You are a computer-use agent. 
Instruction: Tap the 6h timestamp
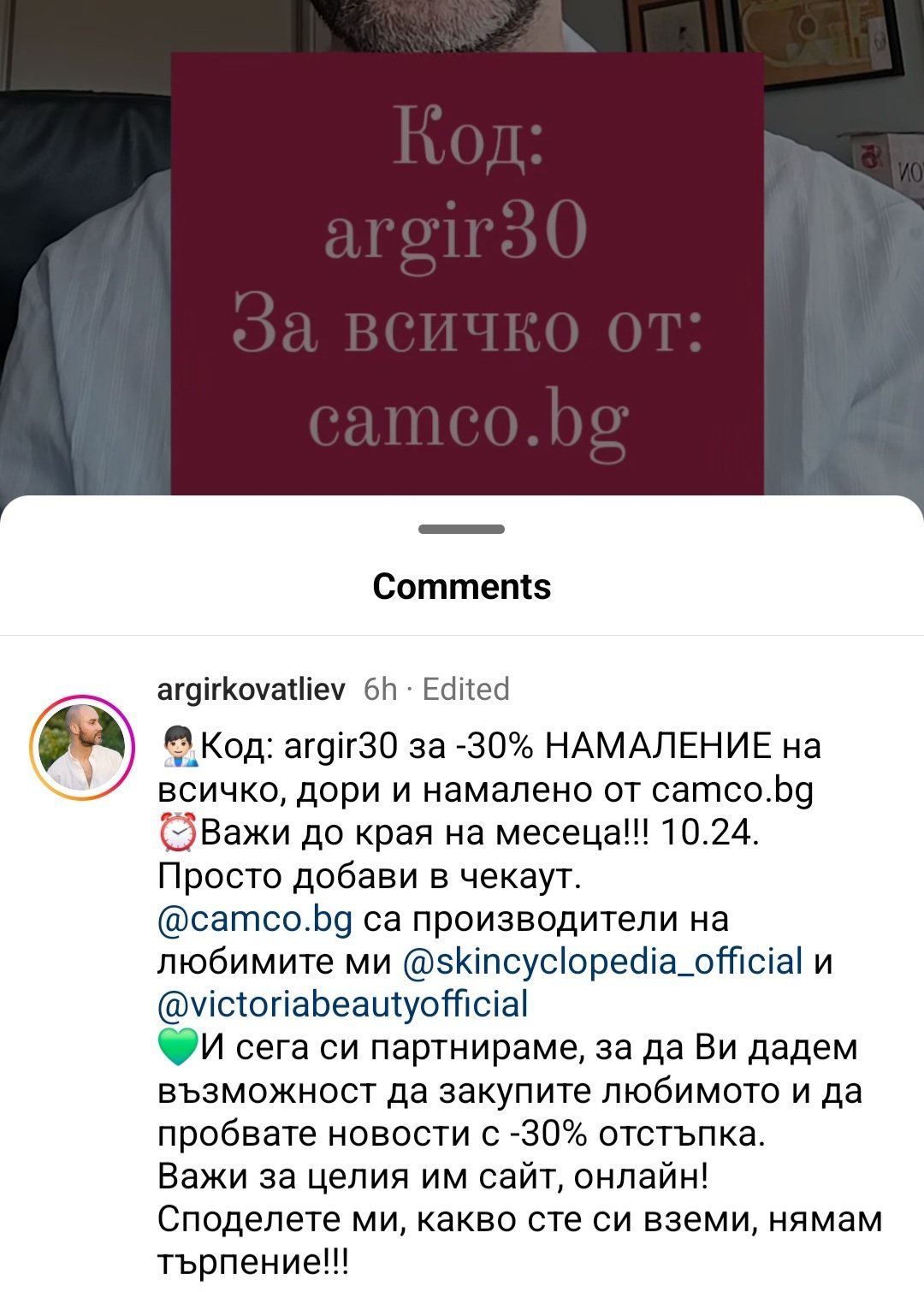pyautogui.click(x=381, y=689)
